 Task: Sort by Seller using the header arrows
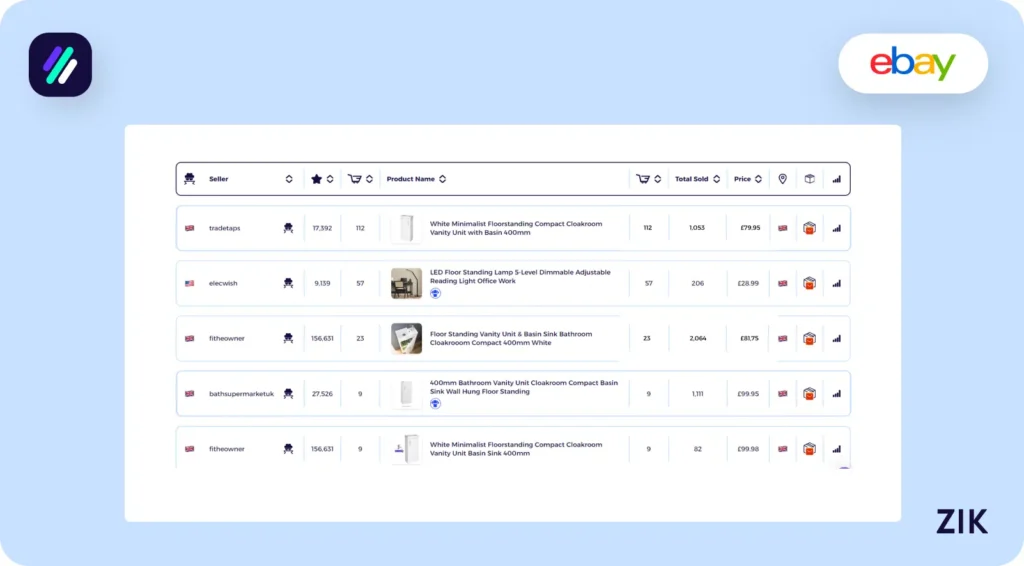[289, 179]
